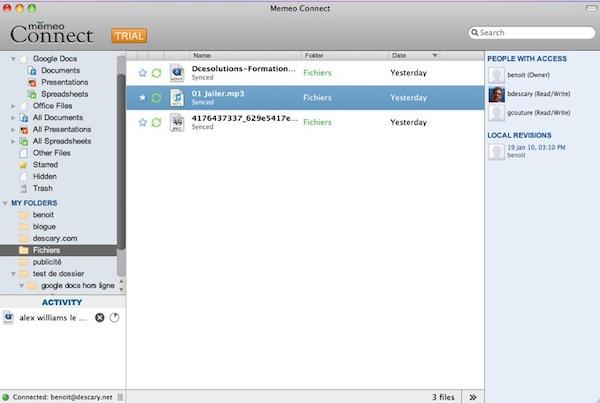This screenshot has height=403, width=600.
Task: Click the Trash can icon
Action: (24, 188)
